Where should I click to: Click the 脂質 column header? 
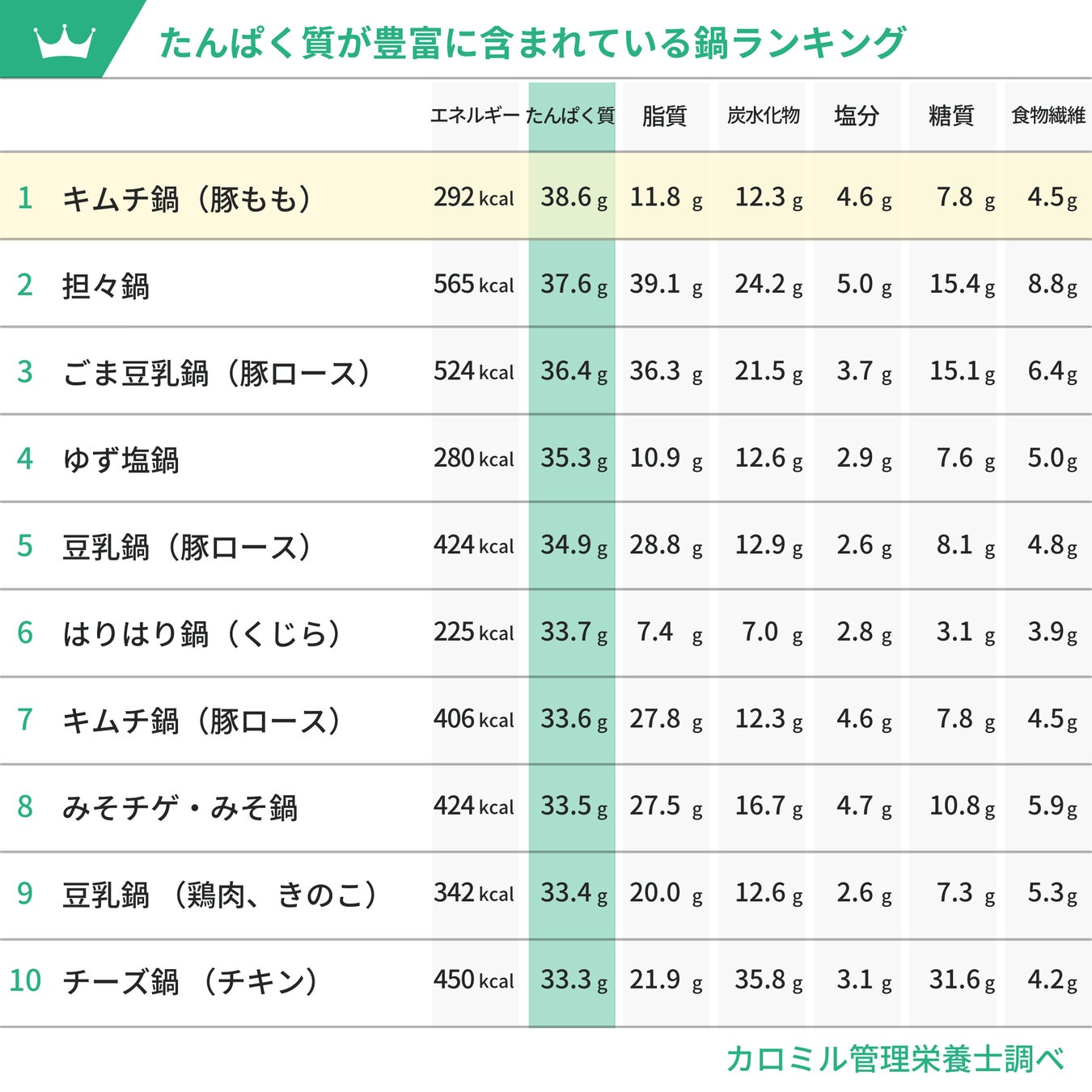click(664, 116)
